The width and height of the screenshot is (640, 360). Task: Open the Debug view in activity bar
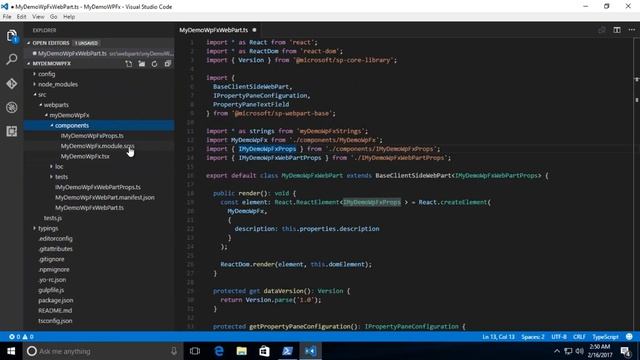[x=12, y=107]
